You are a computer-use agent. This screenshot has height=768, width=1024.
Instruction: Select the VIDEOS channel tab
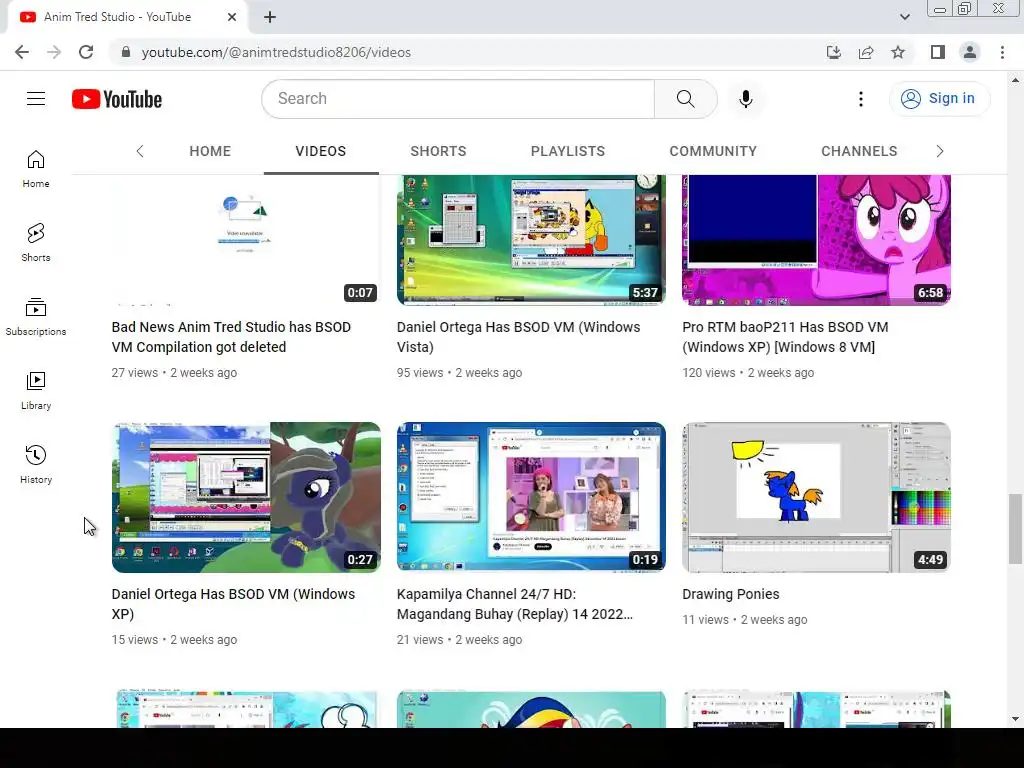[x=321, y=151]
